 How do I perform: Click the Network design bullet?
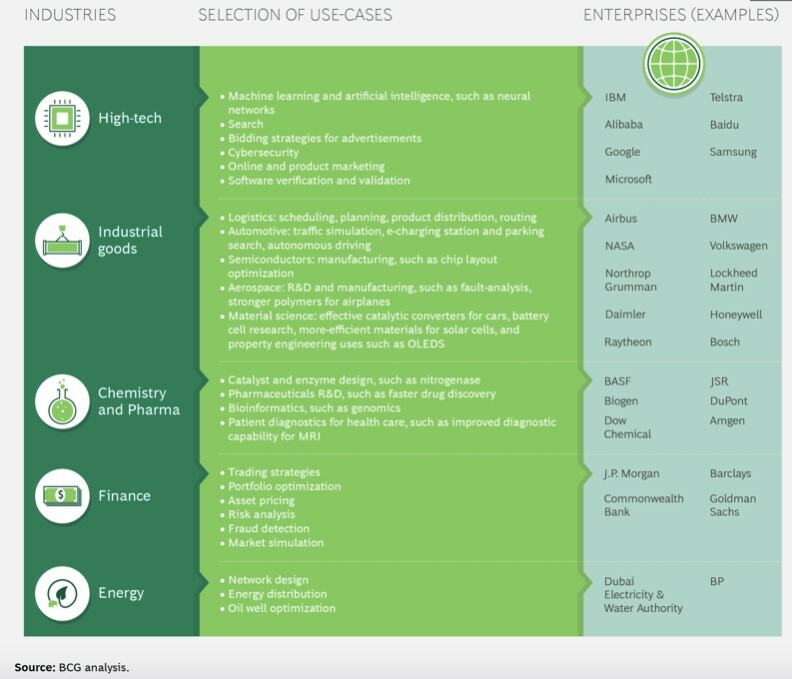click(264, 580)
